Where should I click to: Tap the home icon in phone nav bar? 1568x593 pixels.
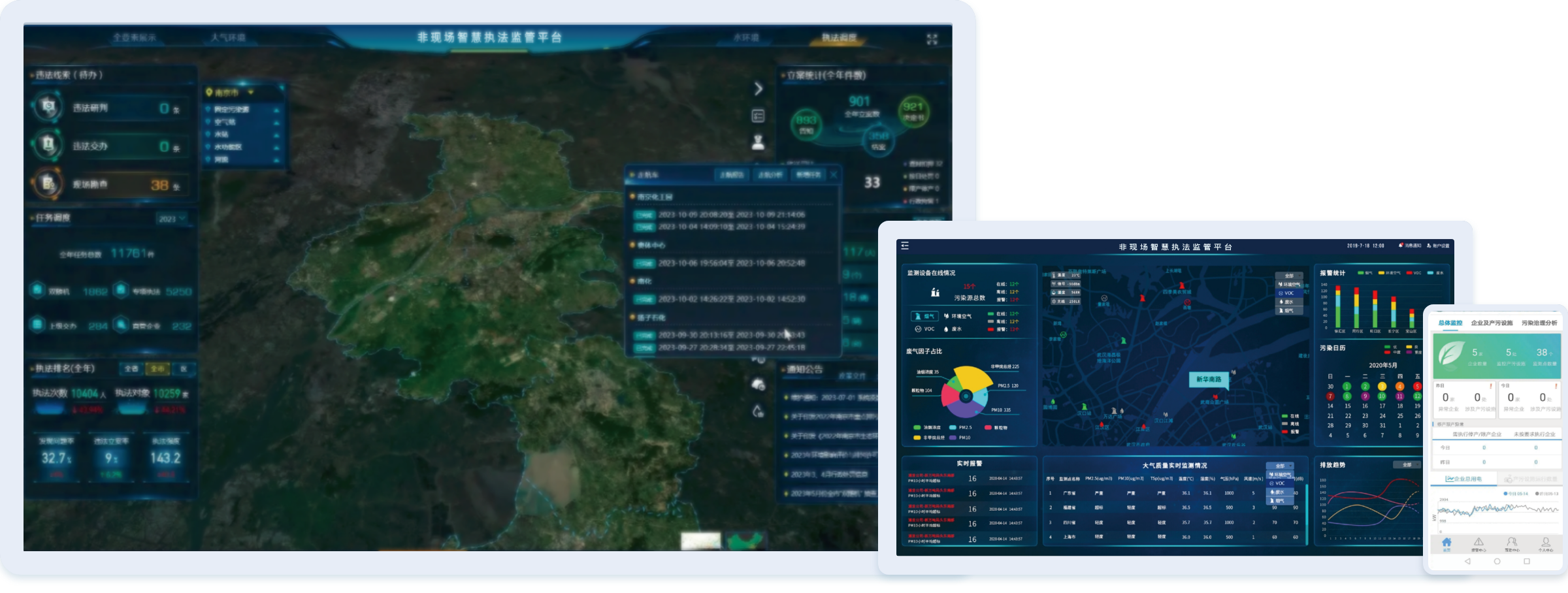tap(1446, 543)
